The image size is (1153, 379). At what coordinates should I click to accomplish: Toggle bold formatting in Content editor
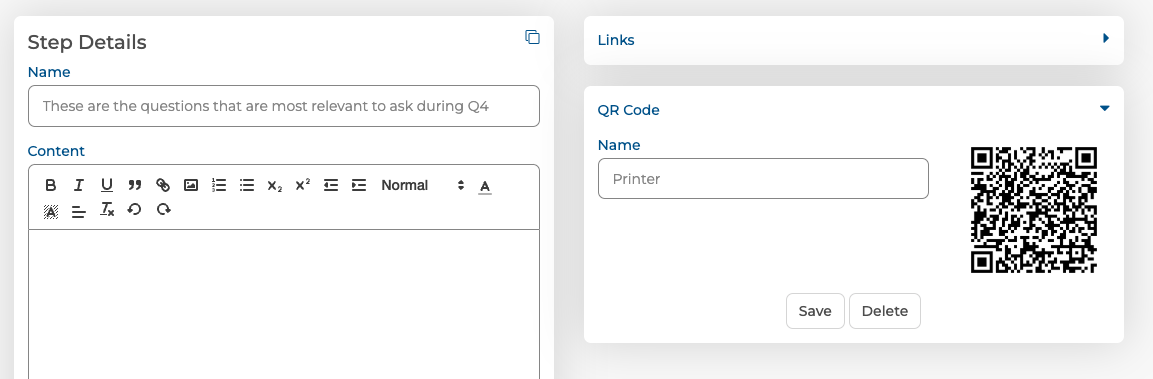pos(51,185)
